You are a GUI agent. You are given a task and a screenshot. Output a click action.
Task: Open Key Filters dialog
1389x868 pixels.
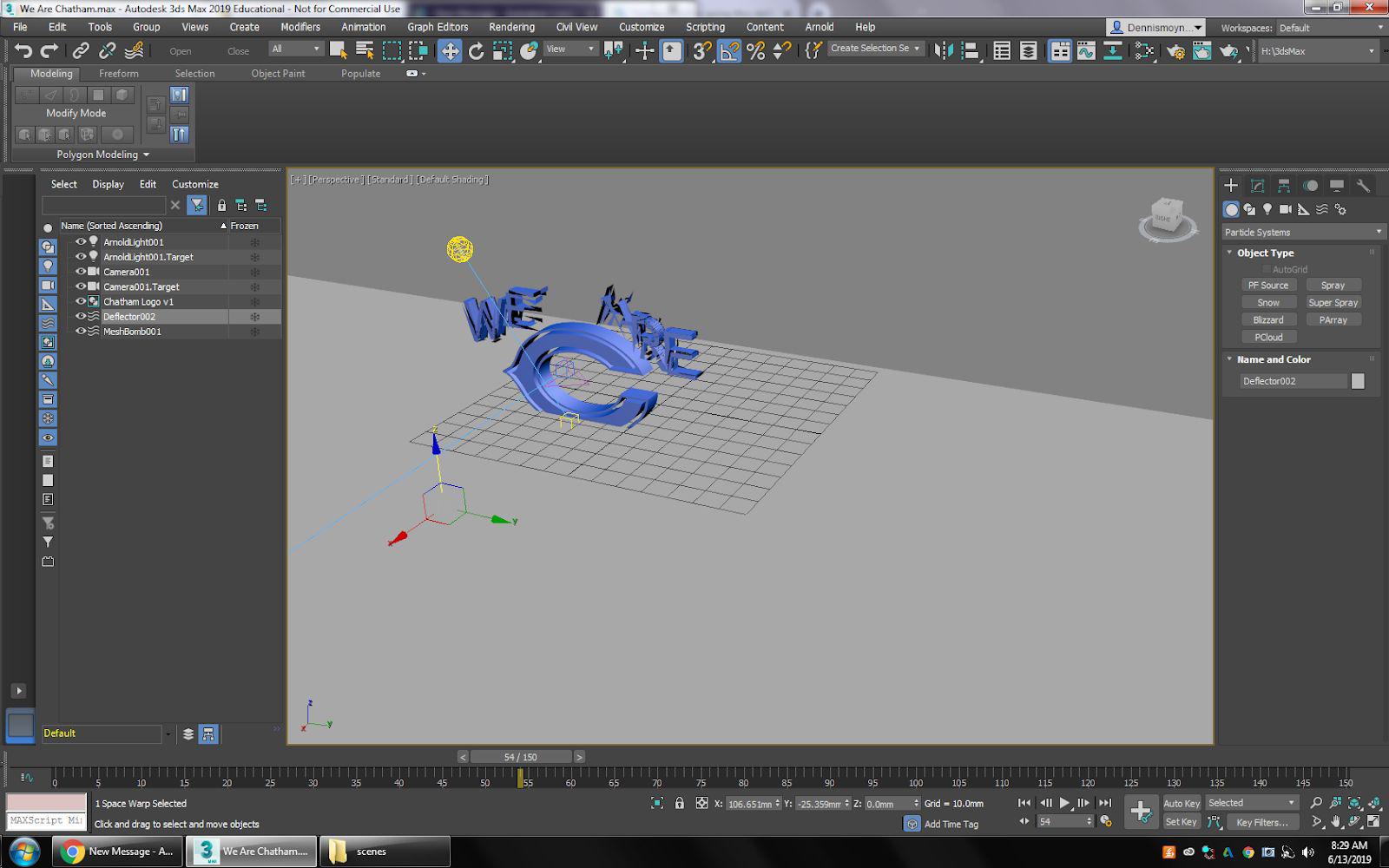pyautogui.click(x=1262, y=822)
